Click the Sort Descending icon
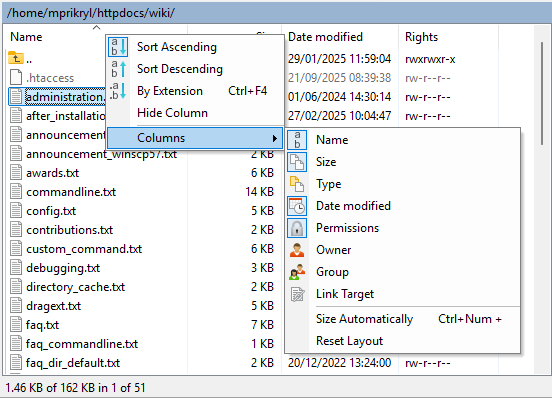Image resolution: width=552 pixels, height=398 pixels. [x=118, y=69]
